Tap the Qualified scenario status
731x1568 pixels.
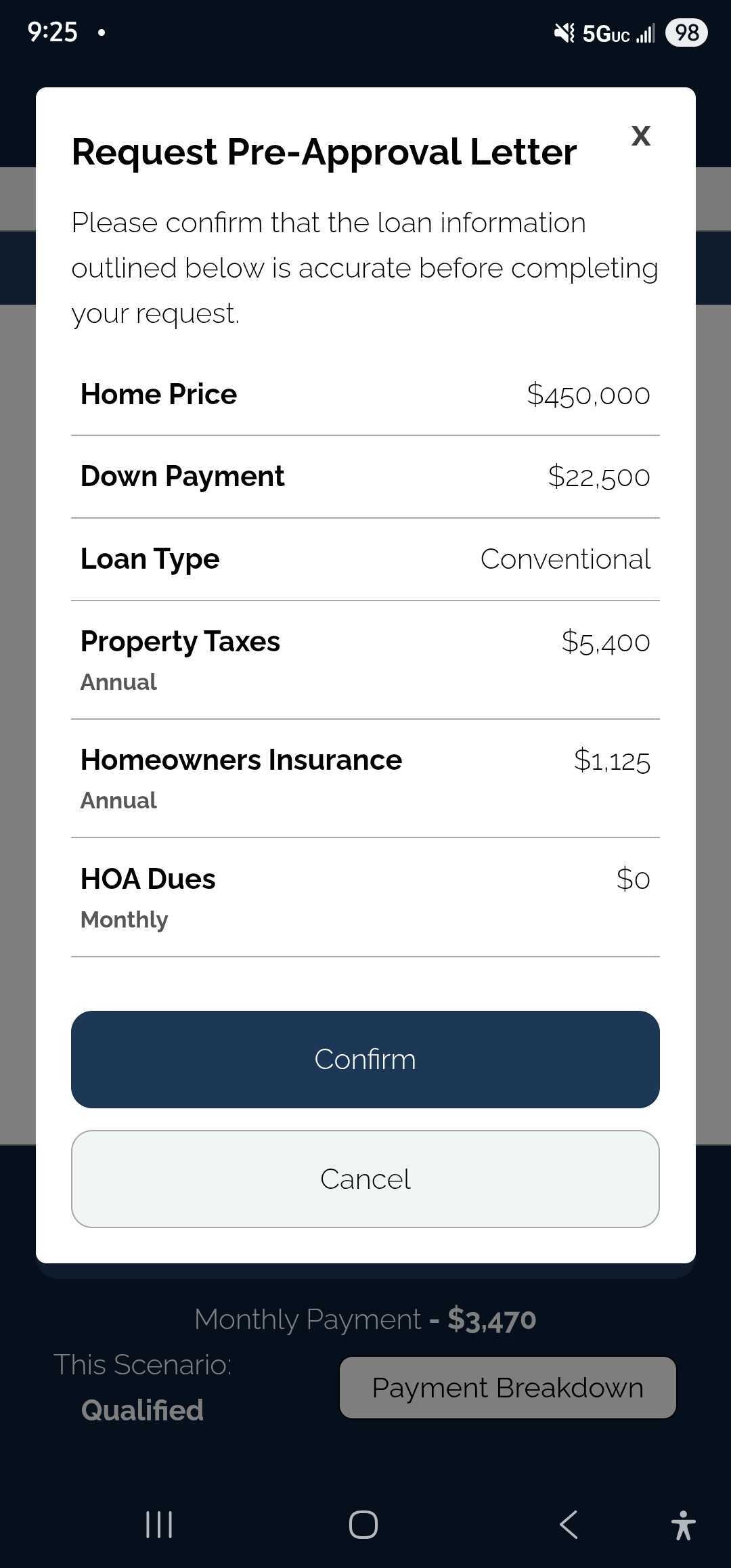point(142,1410)
